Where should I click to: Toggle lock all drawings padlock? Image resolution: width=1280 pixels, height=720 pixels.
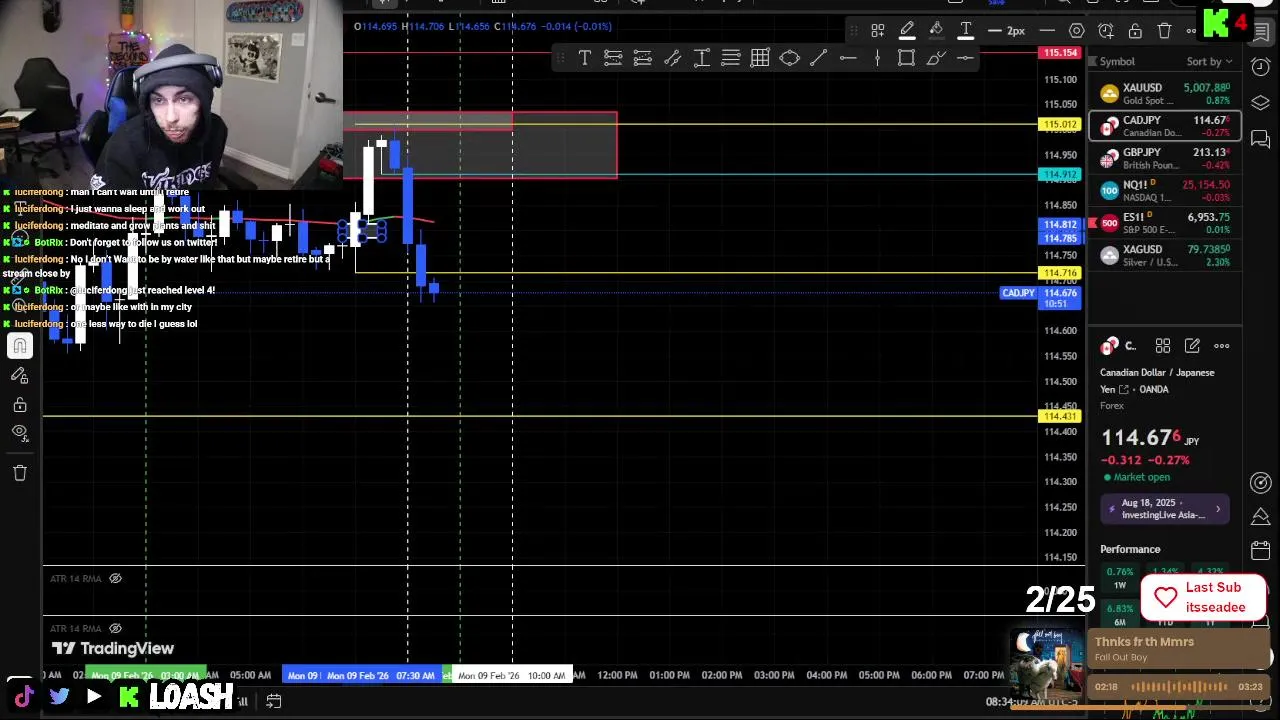click(20, 405)
